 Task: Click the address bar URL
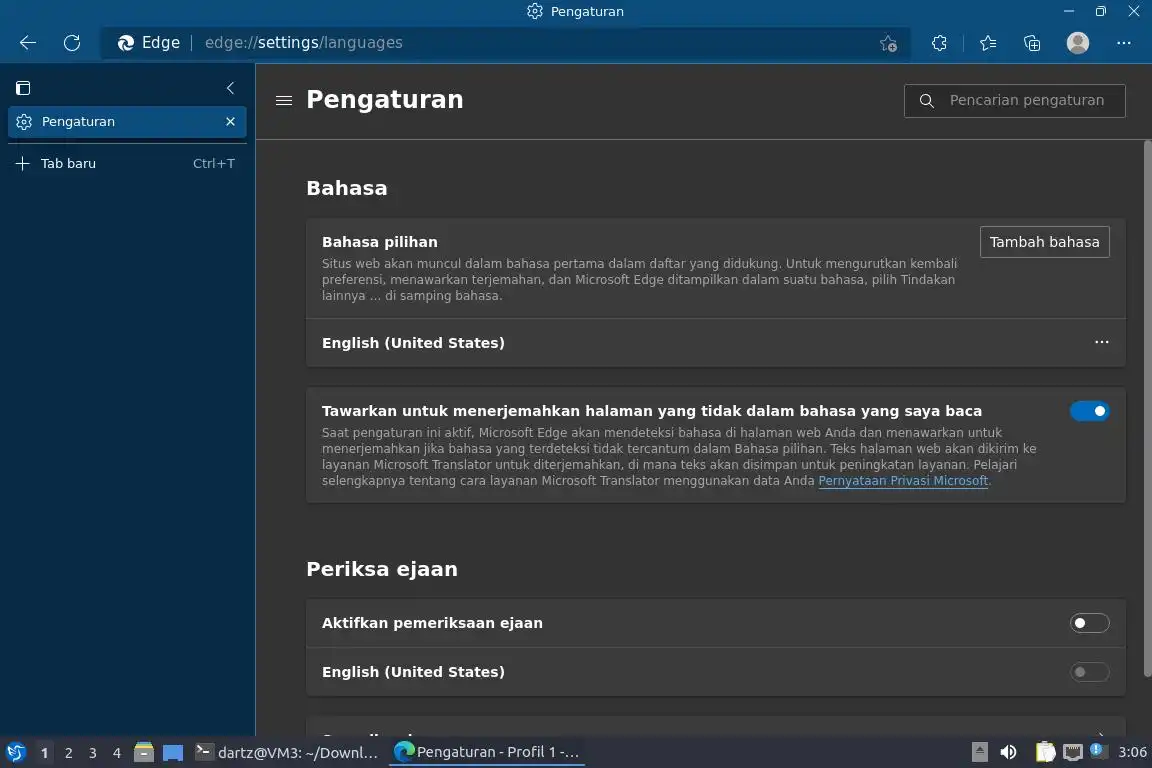pyautogui.click(x=303, y=43)
